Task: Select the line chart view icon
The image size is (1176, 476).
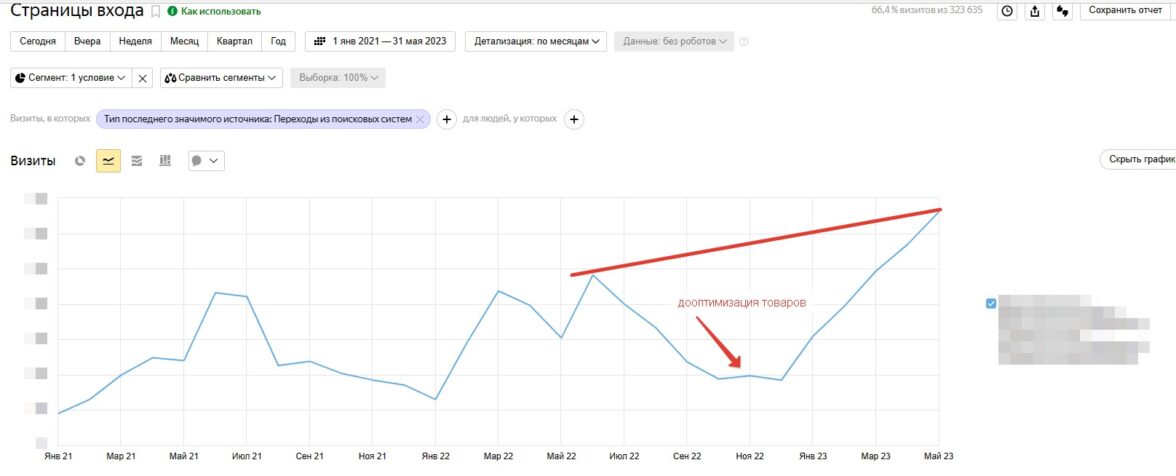Action: (x=108, y=160)
